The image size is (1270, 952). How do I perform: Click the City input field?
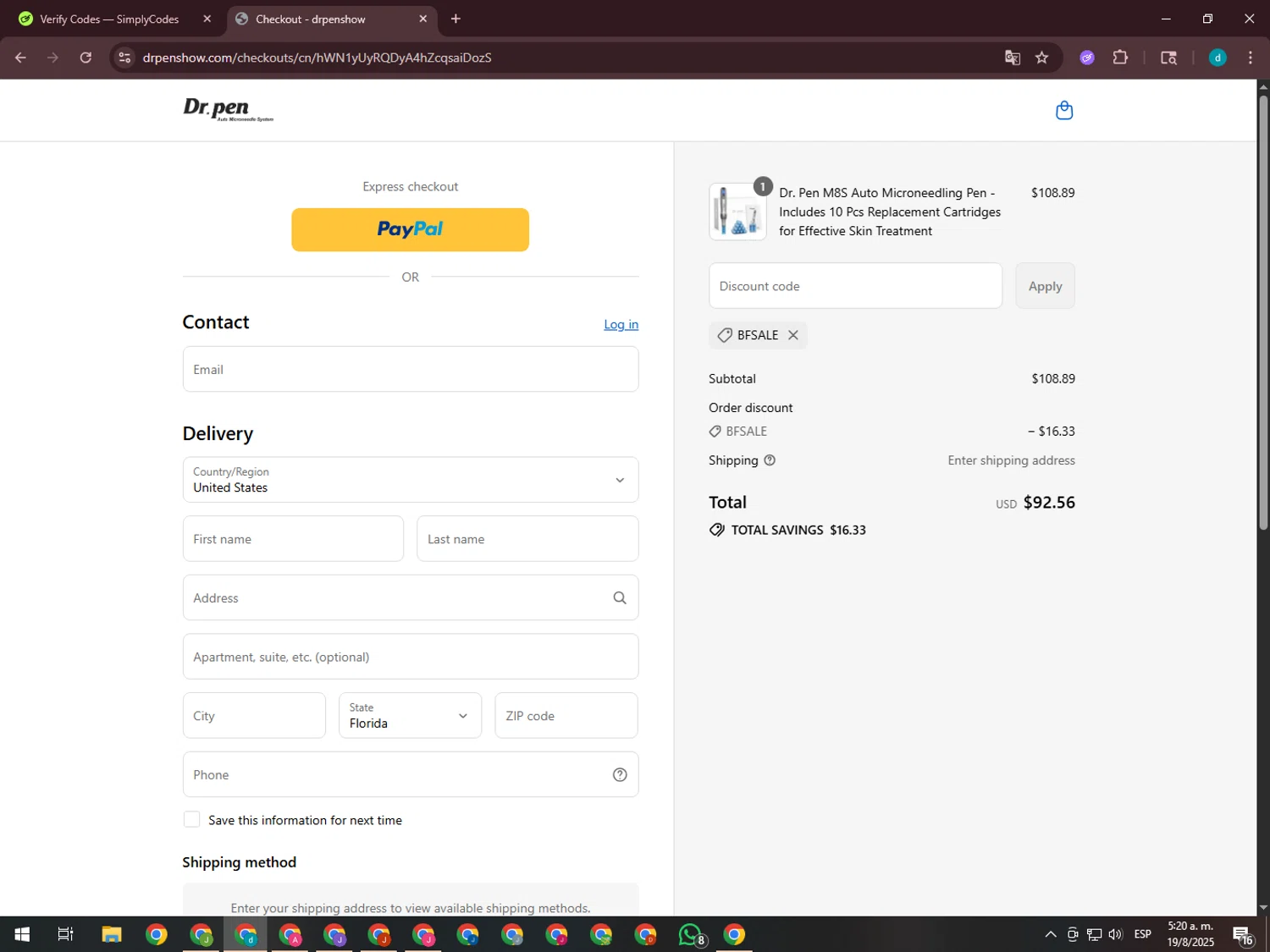(254, 715)
